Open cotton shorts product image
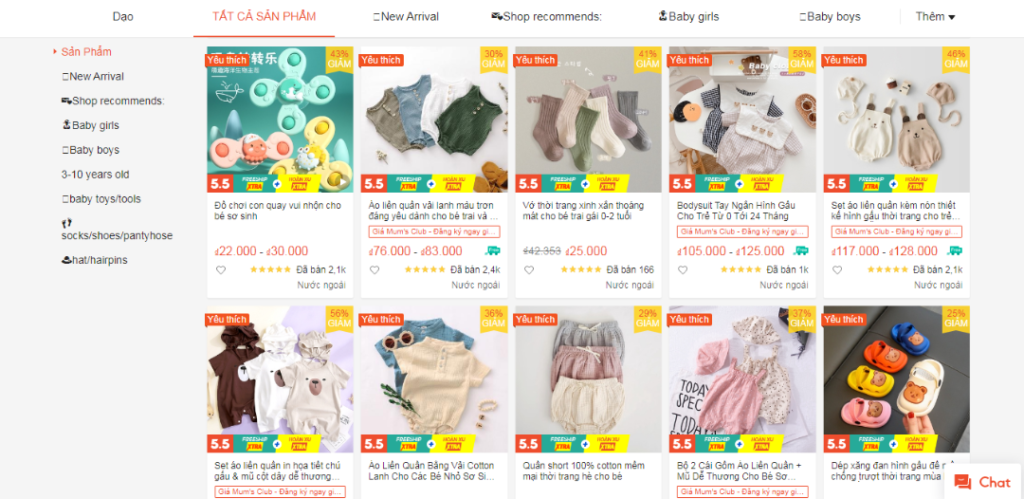Viewport: 1024px width, 499px height. 588,379
